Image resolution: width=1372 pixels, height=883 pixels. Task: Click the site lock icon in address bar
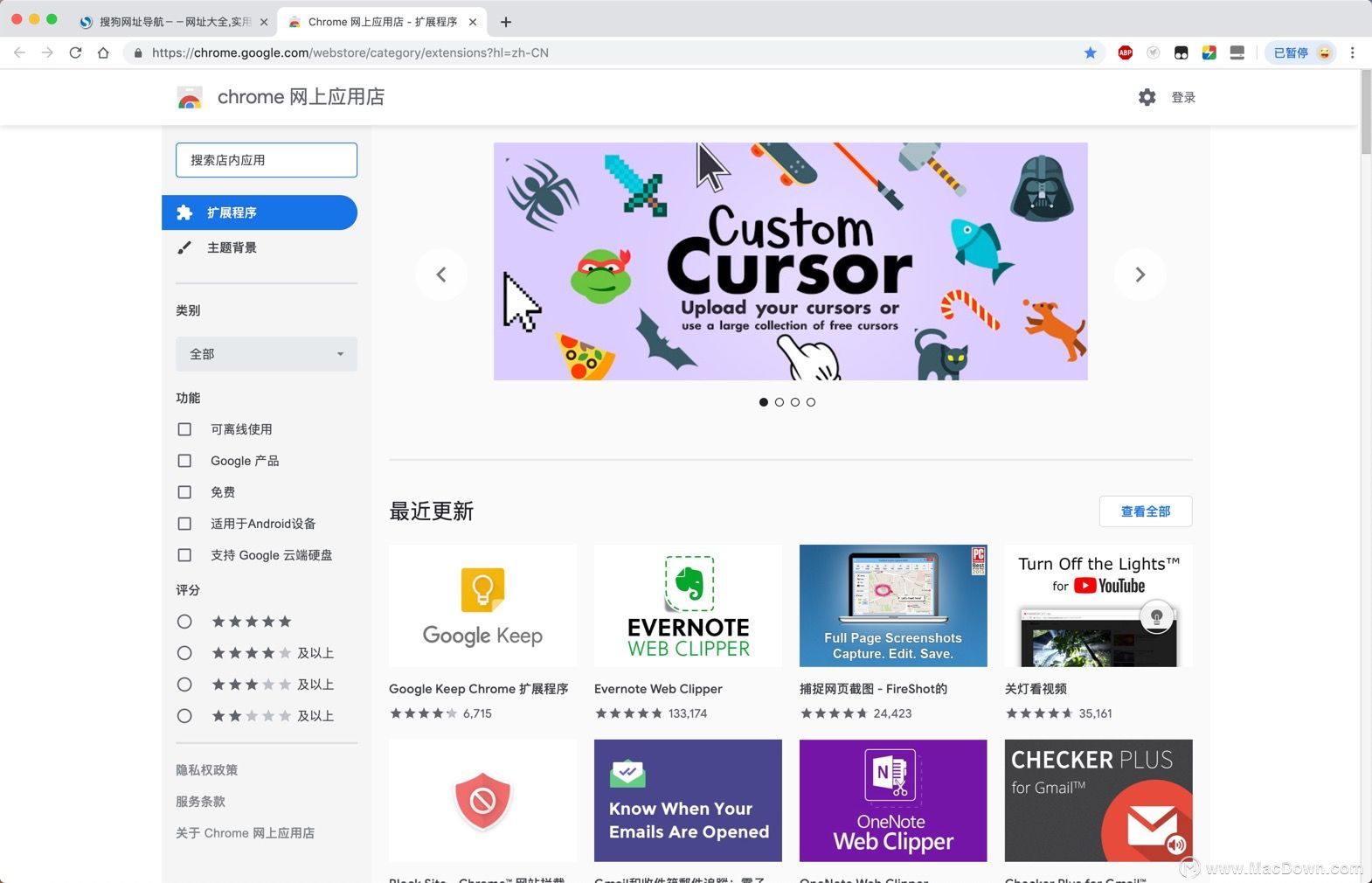[138, 52]
